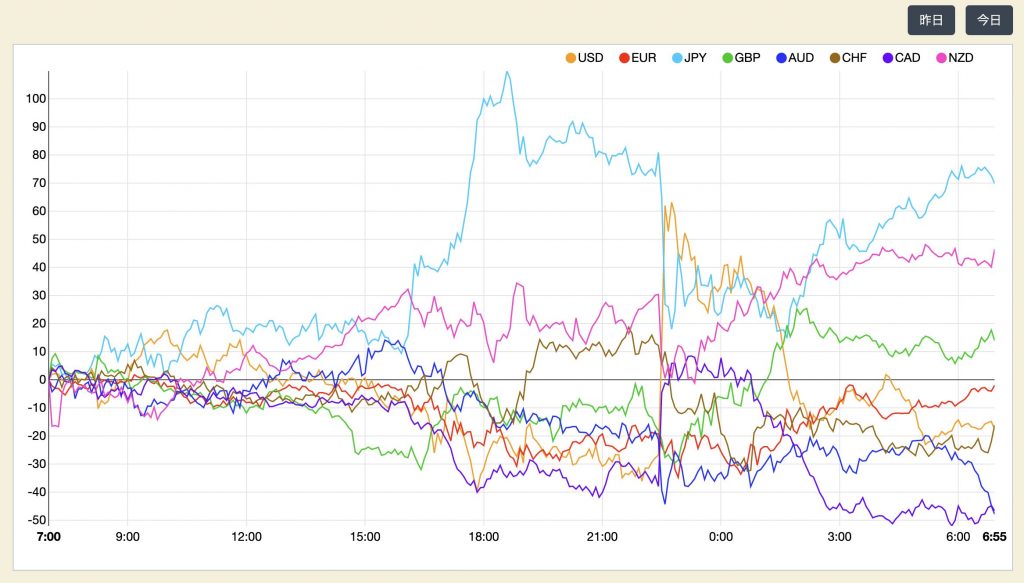
Task: Click the green GBP legend color dot
Action: point(728,58)
